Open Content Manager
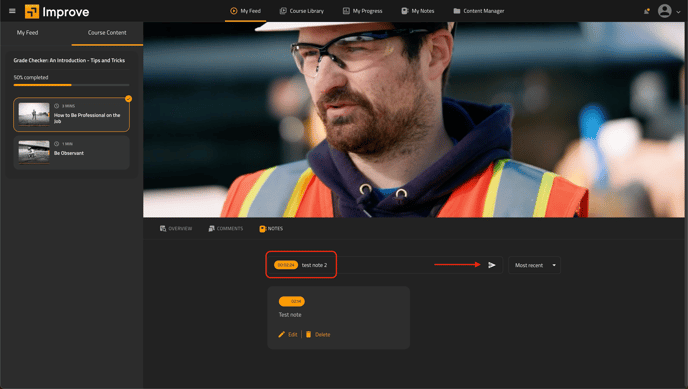 (479, 11)
